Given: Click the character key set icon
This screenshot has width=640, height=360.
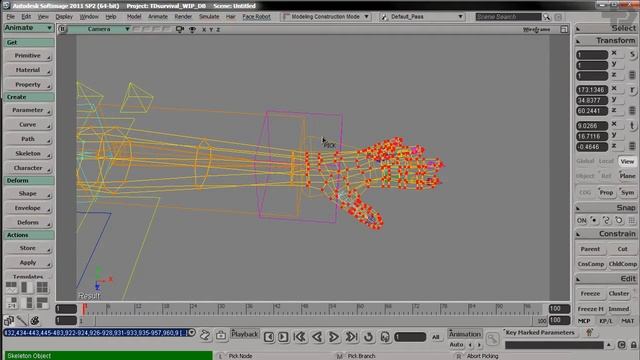Looking at the screenshot, I should click(589, 333).
